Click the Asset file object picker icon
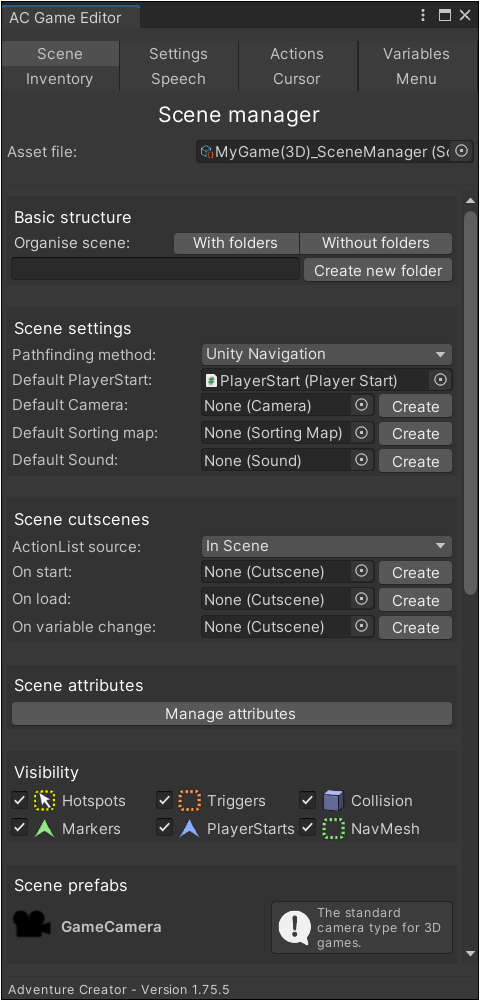The height and width of the screenshot is (1001, 480). (461, 151)
